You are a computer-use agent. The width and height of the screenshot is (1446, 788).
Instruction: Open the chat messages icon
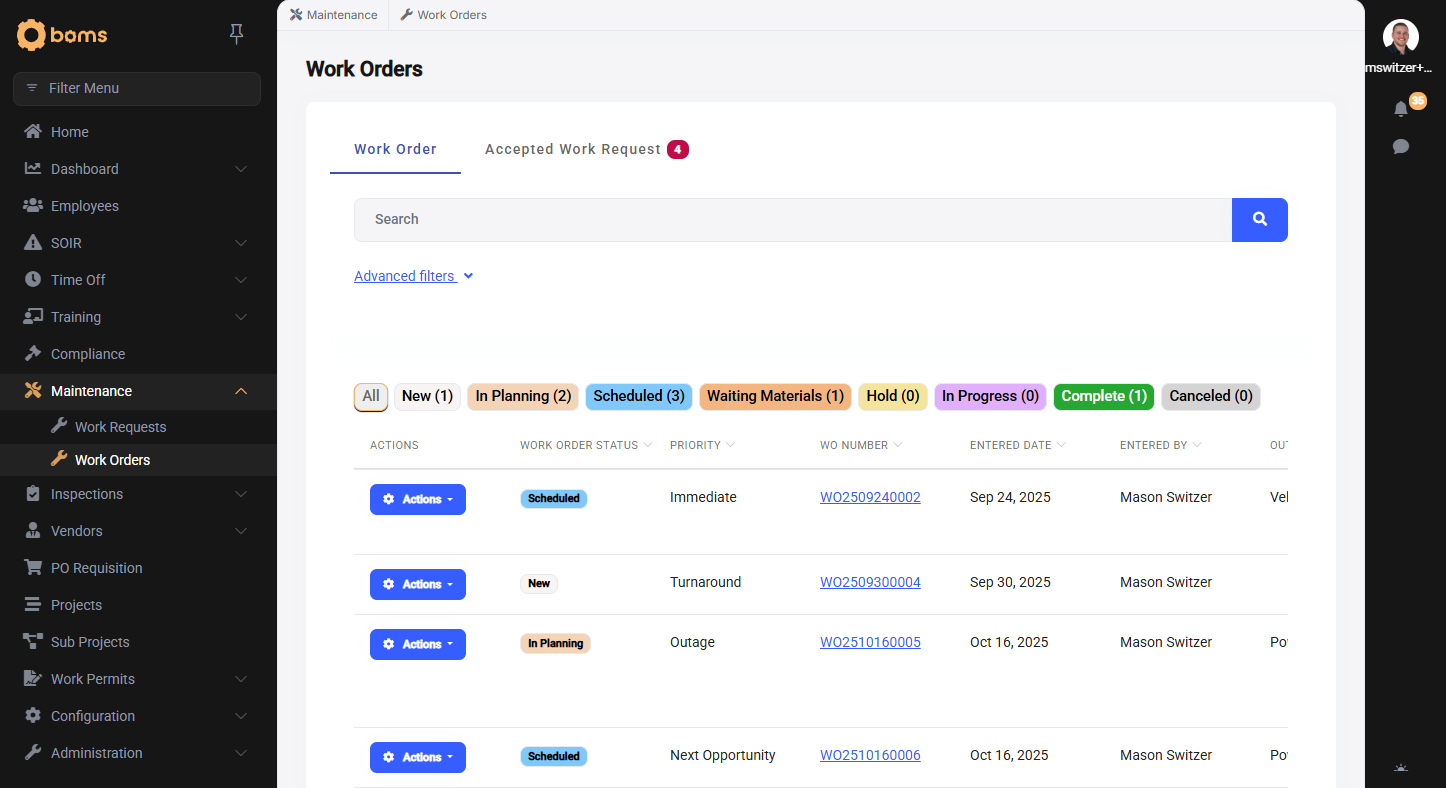pyautogui.click(x=1400, y=146)
